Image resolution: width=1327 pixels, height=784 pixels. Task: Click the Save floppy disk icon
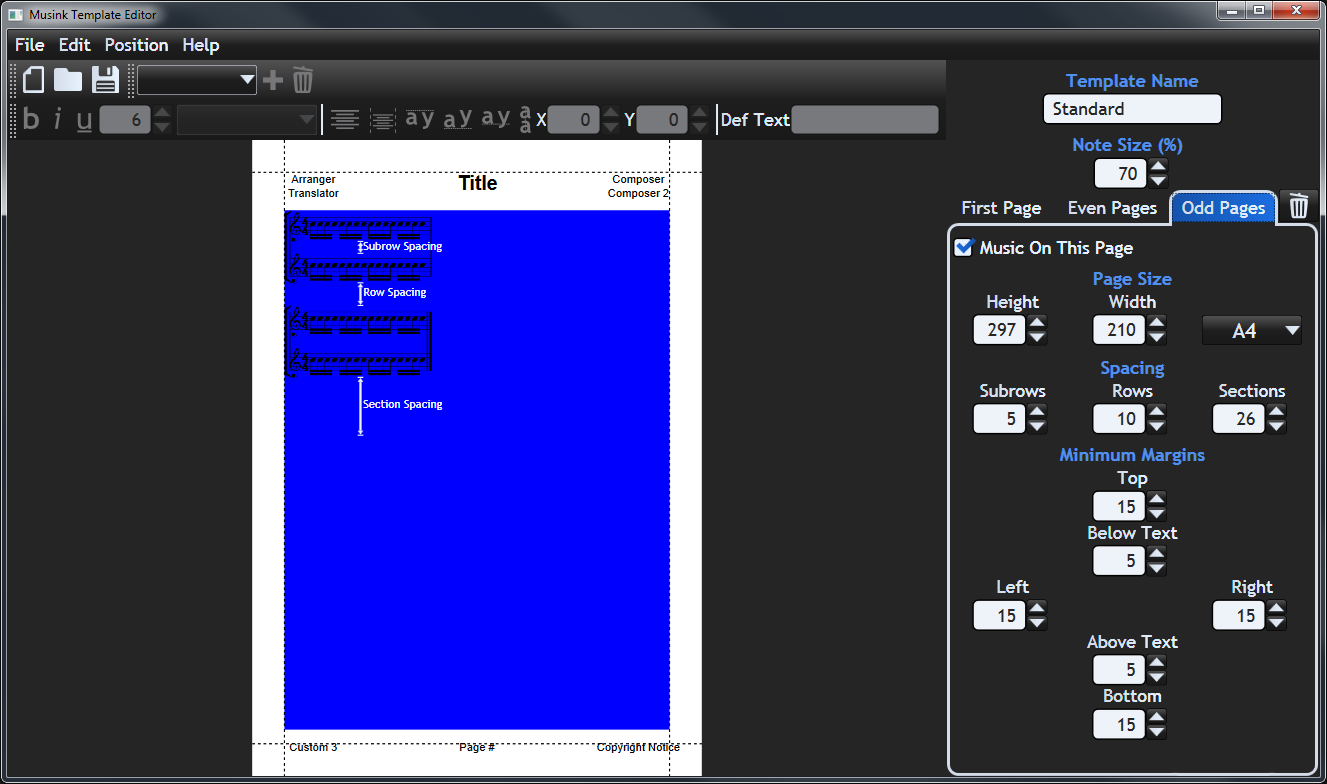(105, 80)
